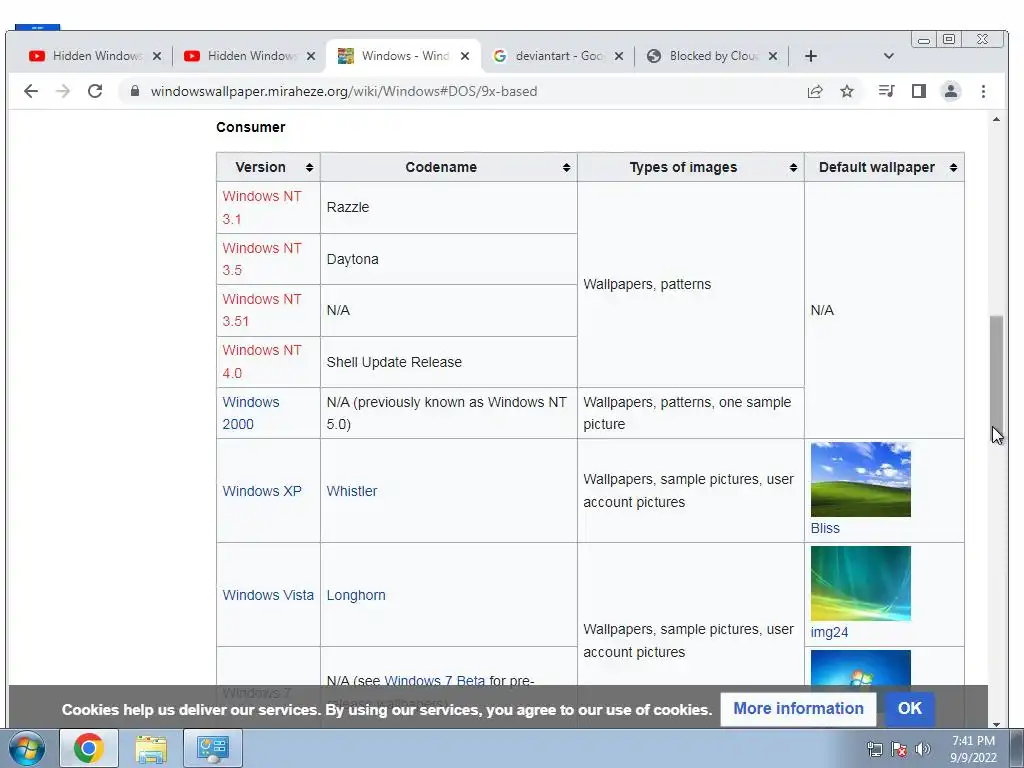Open the Windows NT 3.51 link

click(x=261, y=310)
